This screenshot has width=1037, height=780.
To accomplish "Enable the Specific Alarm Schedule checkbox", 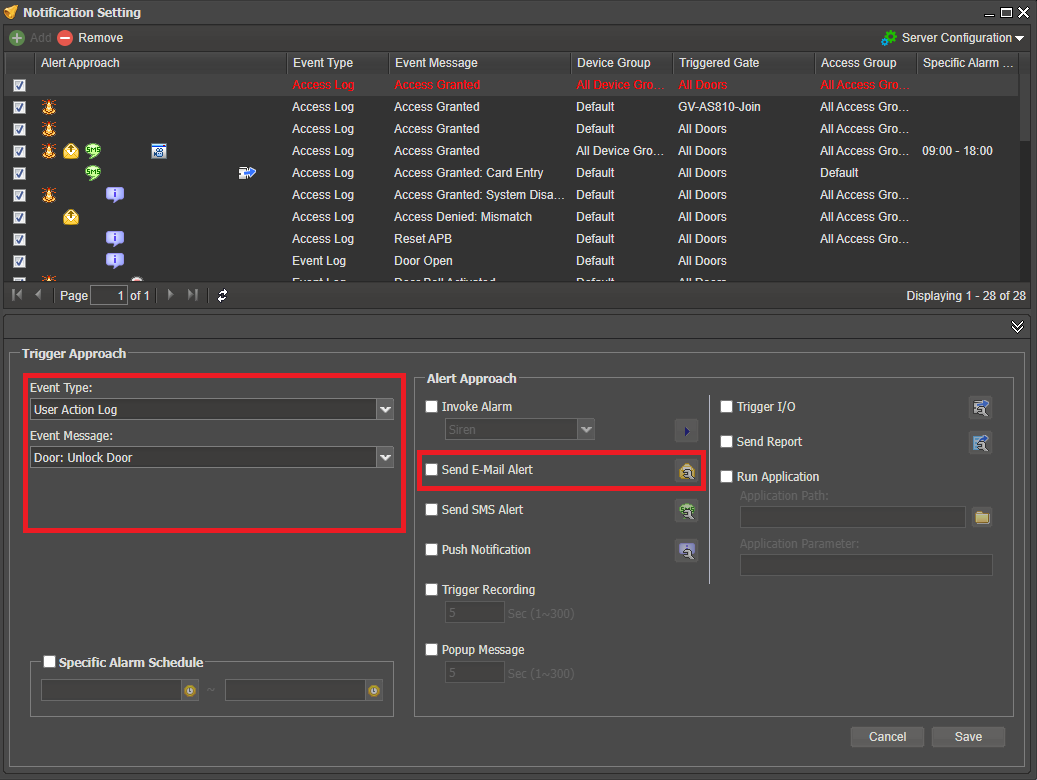I will pyautogui.click(x=50, y=662).
